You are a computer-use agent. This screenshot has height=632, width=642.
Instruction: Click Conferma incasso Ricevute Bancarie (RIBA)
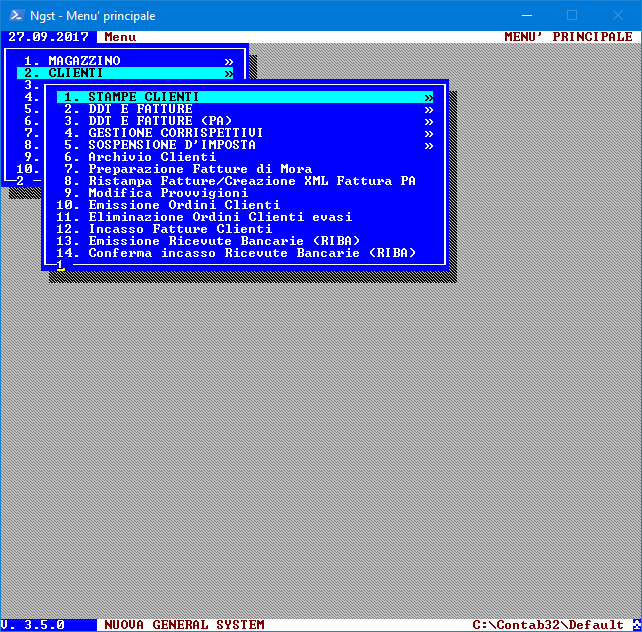(x=252, y=253)
